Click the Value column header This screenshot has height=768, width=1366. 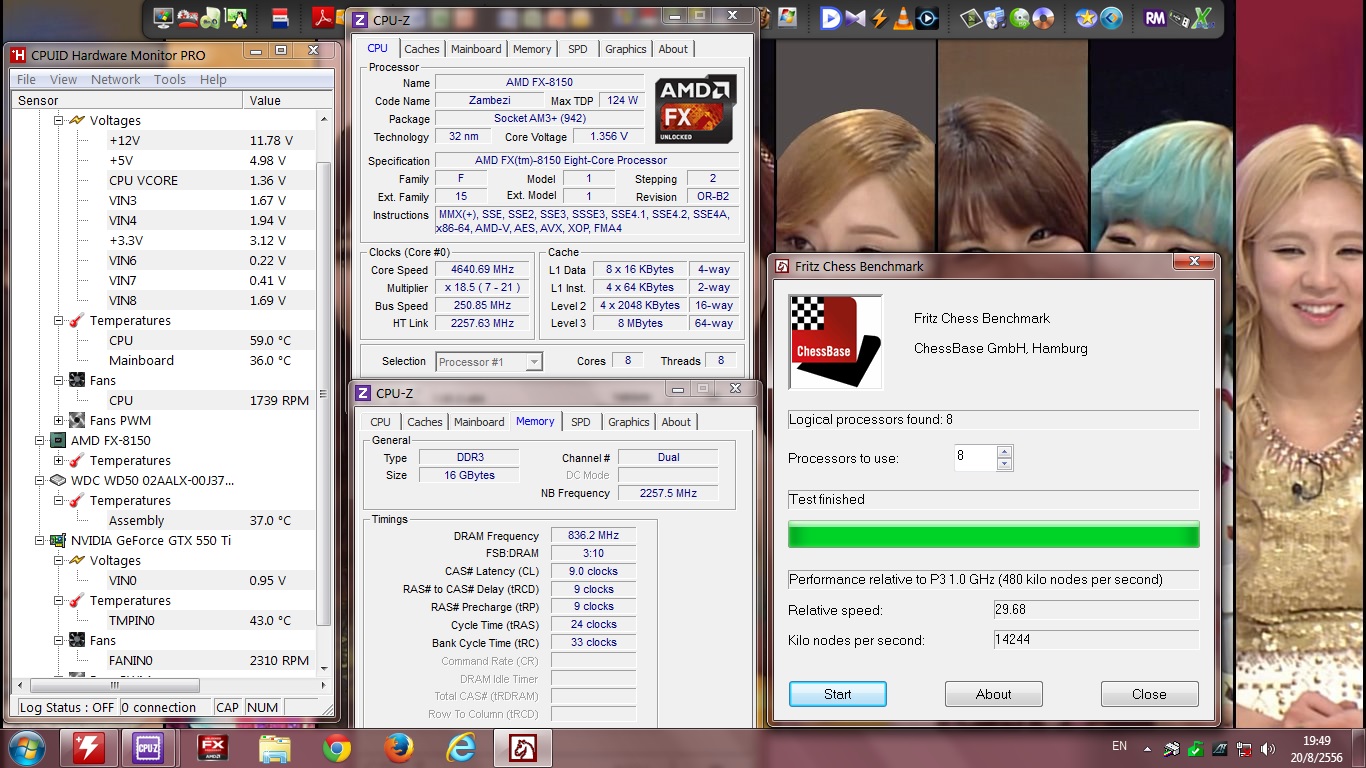(x=288, y=100)
